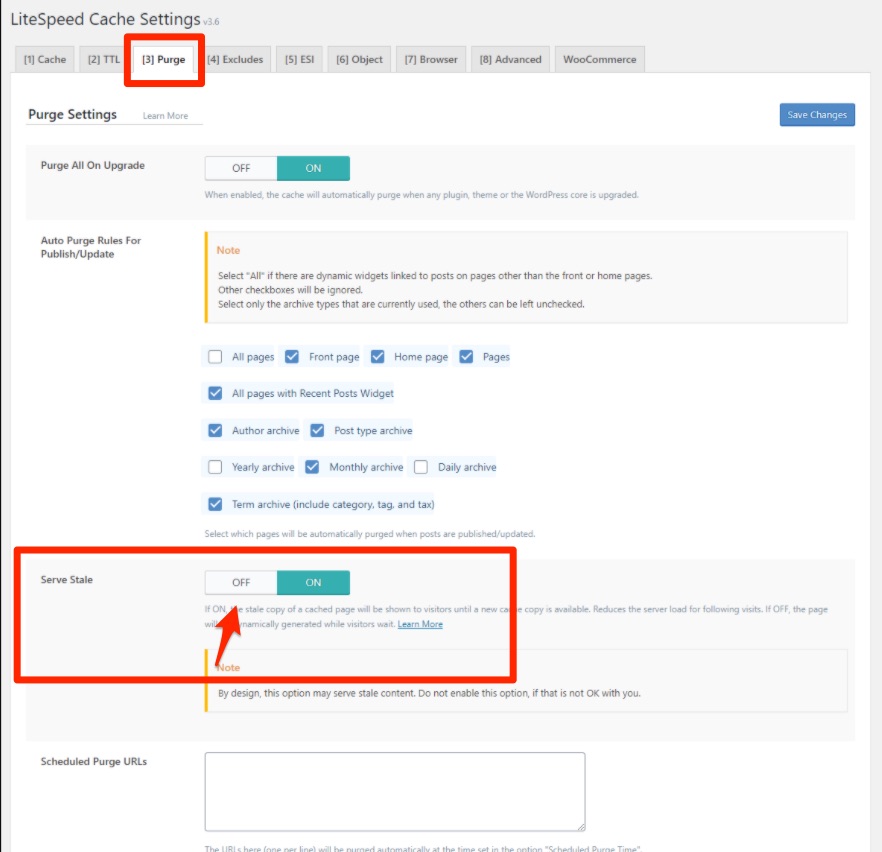The width and height of the screenshot is (882, 852).
Task: Set Serve Stale to OFF
Action: point(241,583)
